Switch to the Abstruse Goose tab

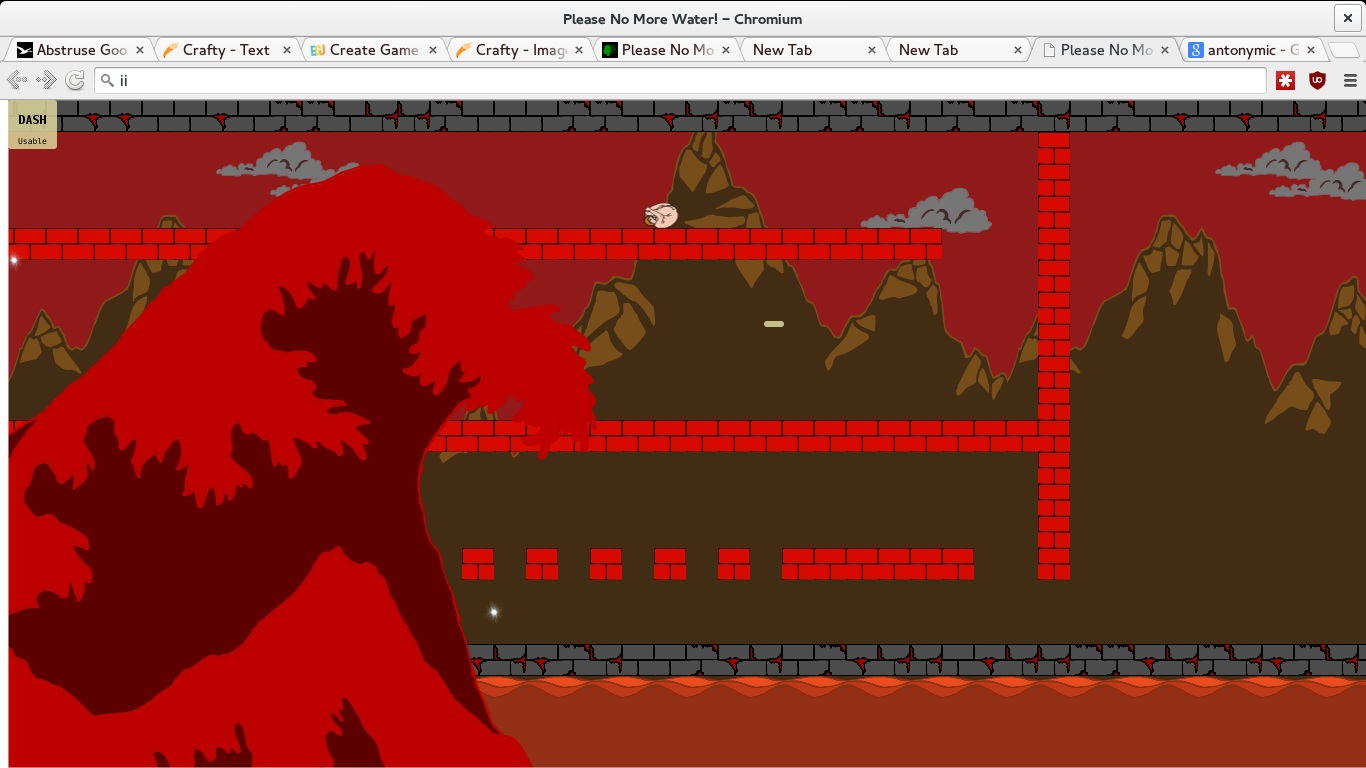point(80,49)
